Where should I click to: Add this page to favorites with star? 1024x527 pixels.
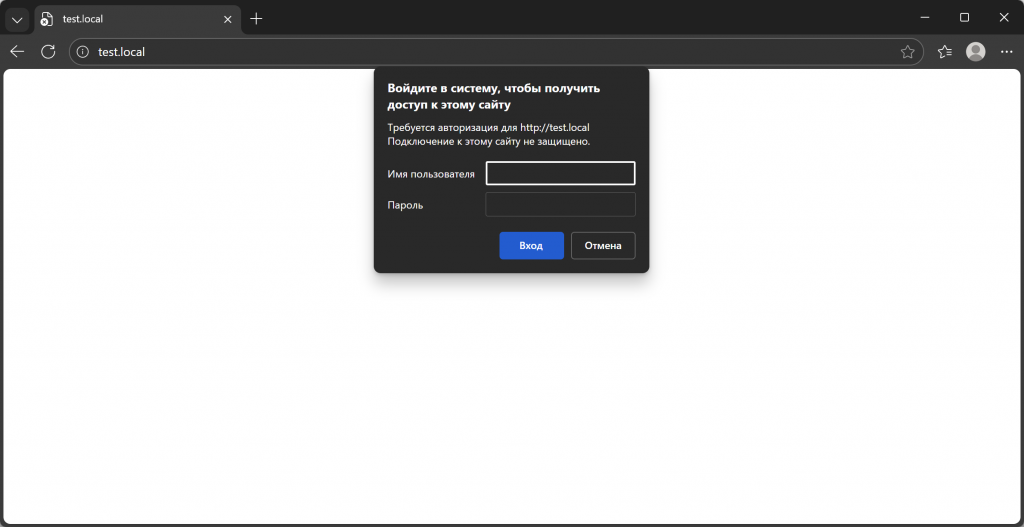[x=907, y=52]
